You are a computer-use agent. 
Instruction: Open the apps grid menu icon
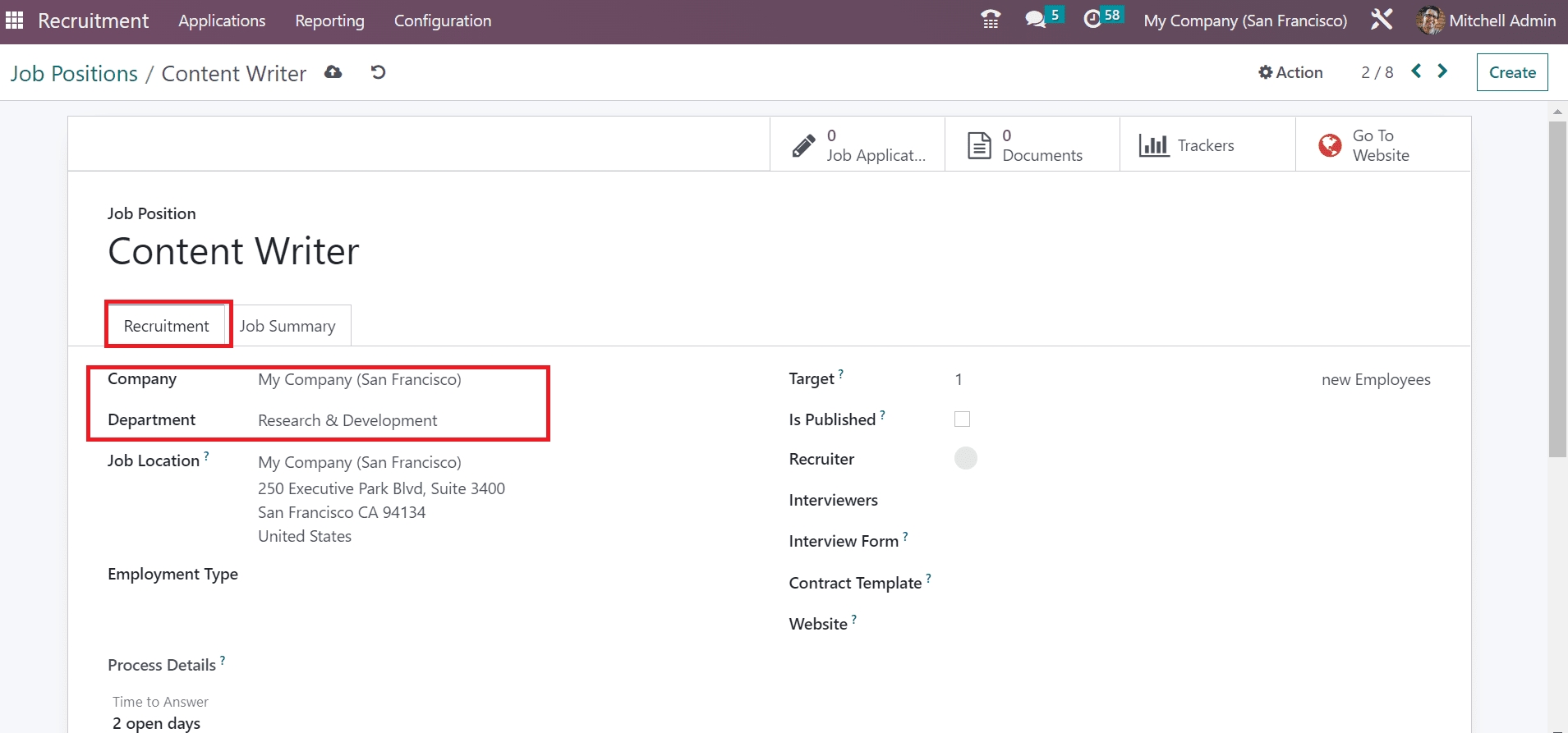(15, 21)
